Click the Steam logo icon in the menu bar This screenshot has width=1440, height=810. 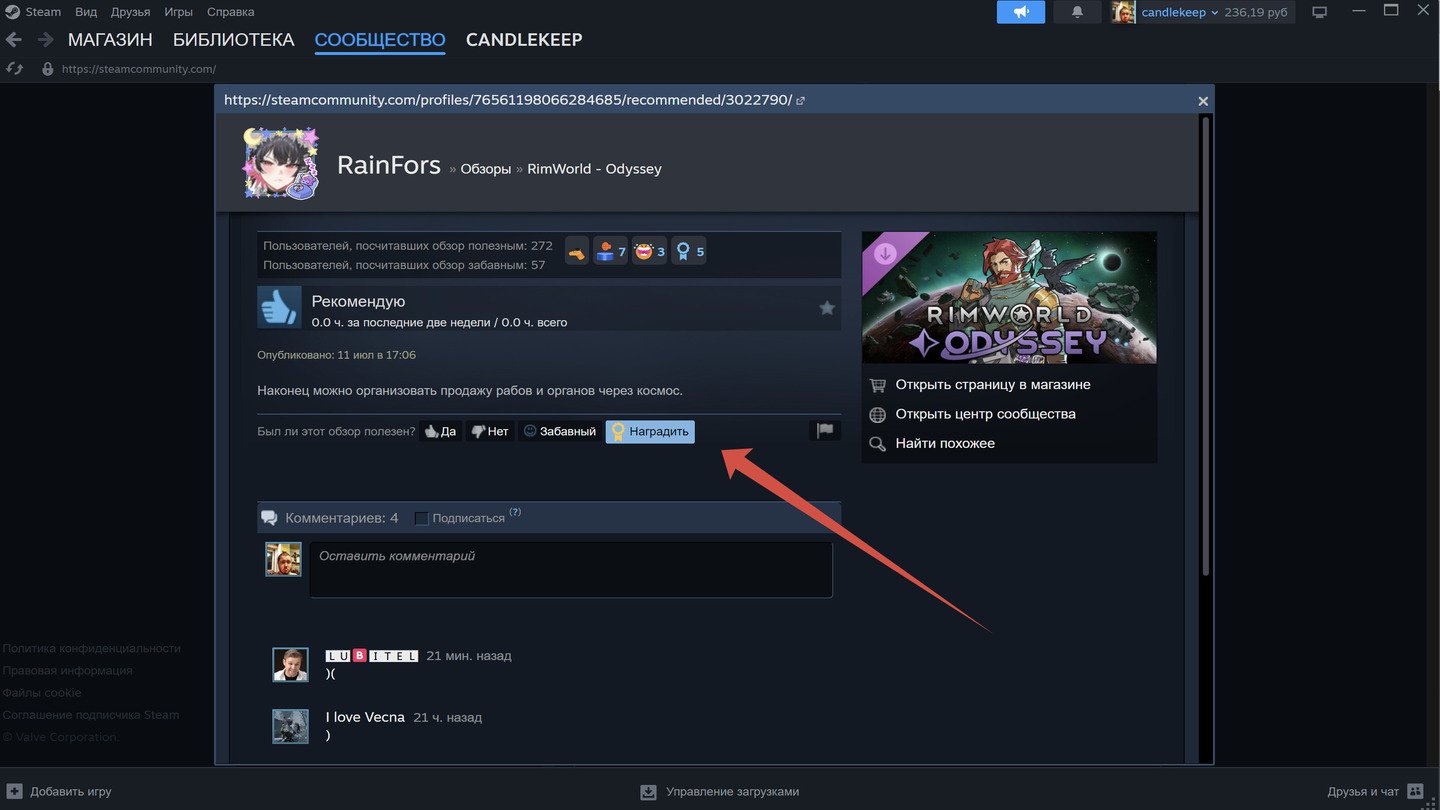(13, 12)
